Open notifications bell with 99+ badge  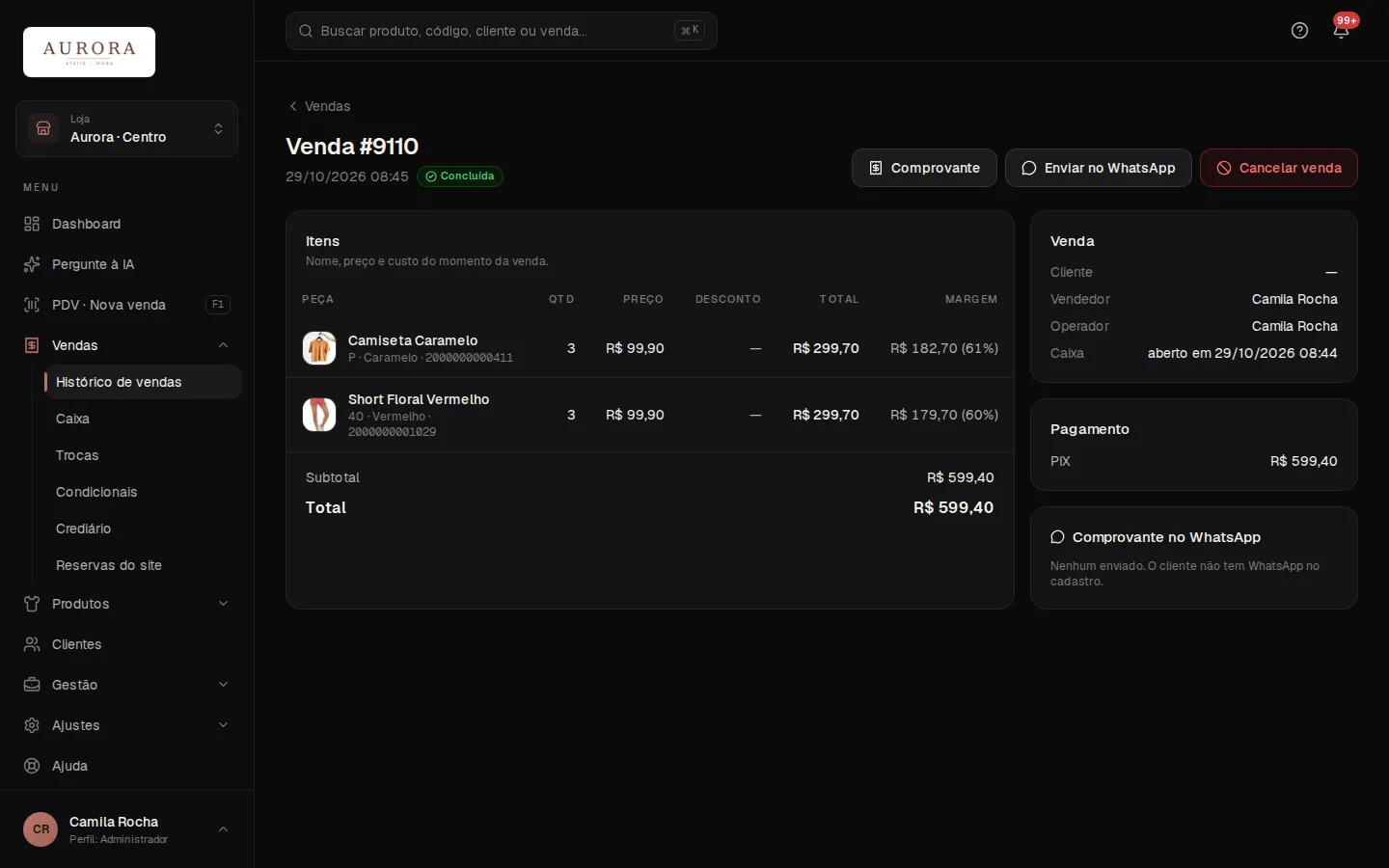click(1342, 30)
